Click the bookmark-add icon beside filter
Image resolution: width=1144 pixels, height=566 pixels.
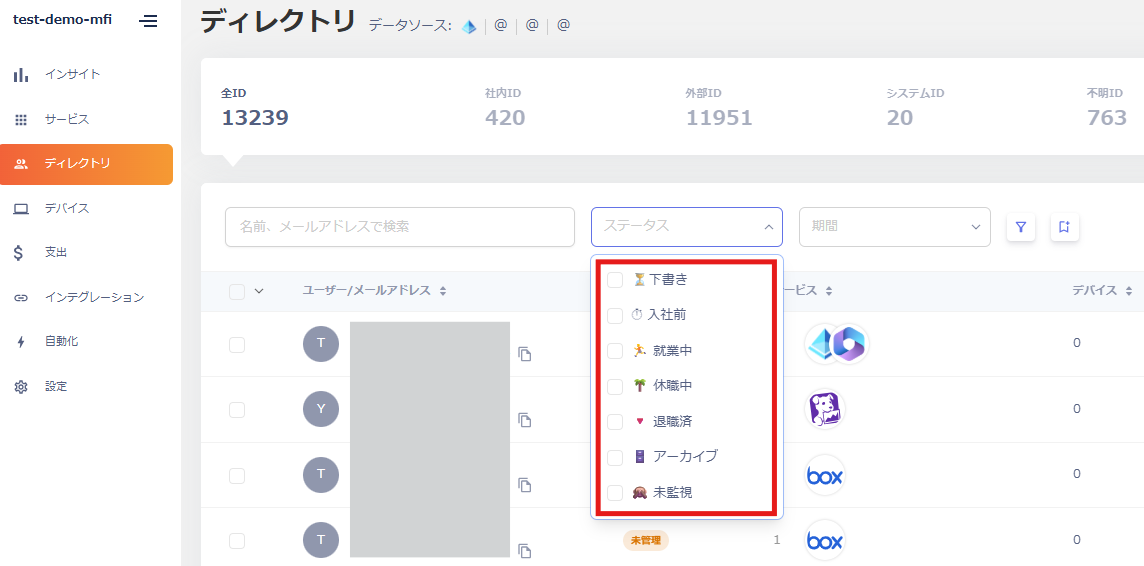[1064, 227]
